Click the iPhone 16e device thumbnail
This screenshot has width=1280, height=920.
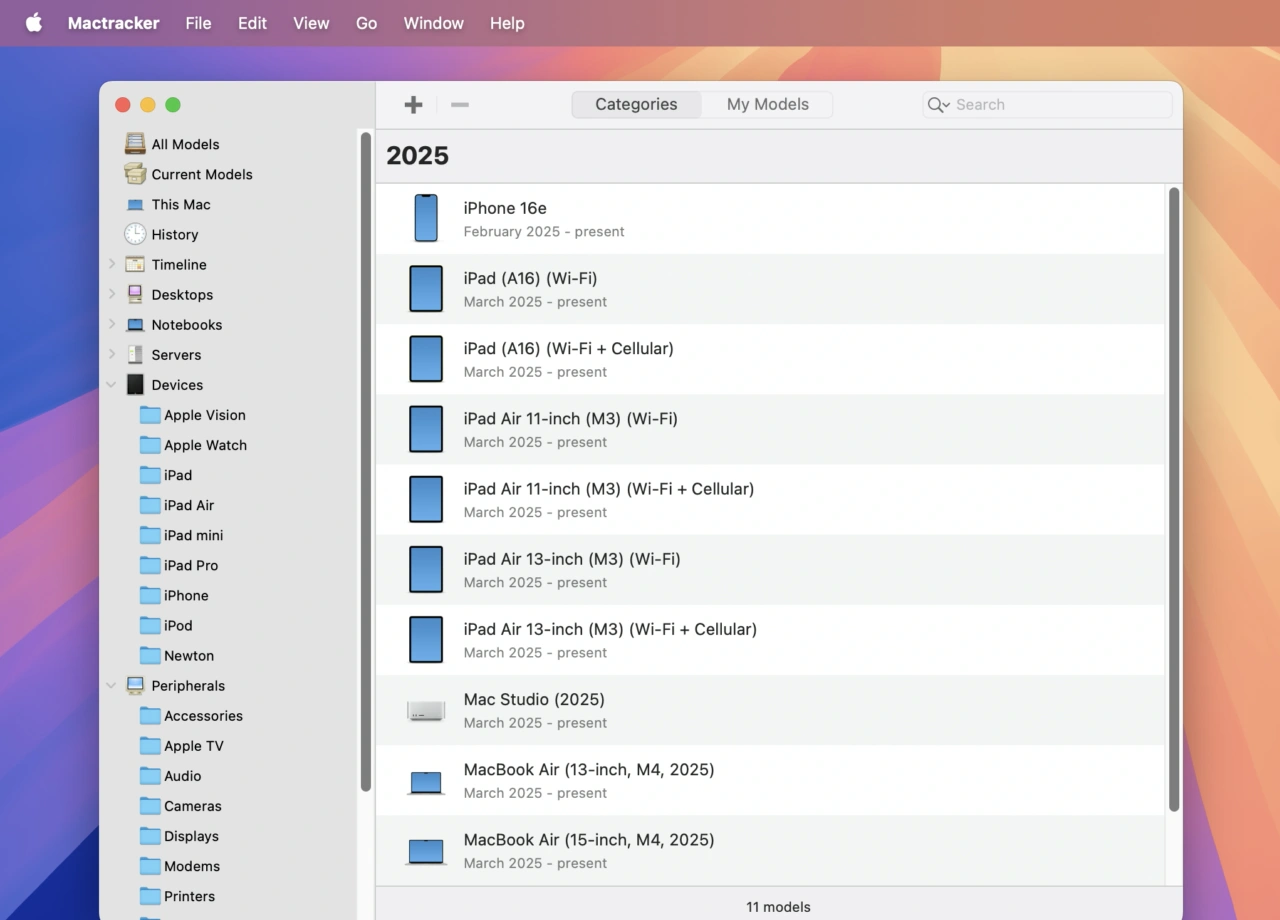click(x=426, y=218)
